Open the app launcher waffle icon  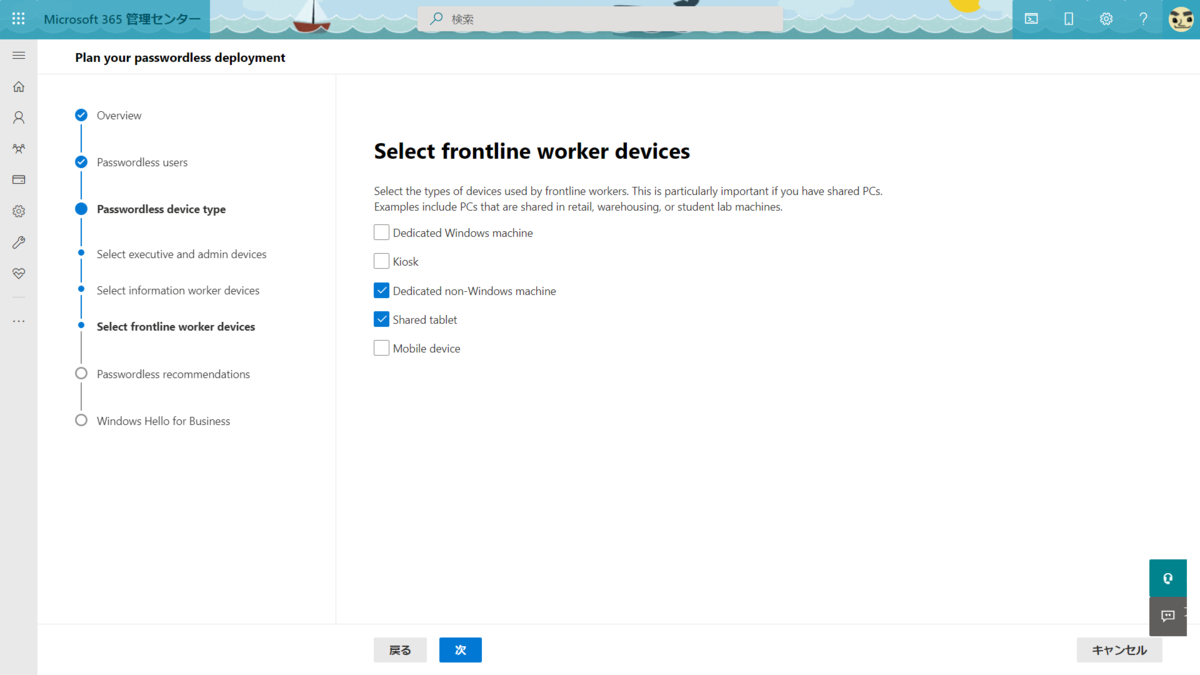(18, 19)
